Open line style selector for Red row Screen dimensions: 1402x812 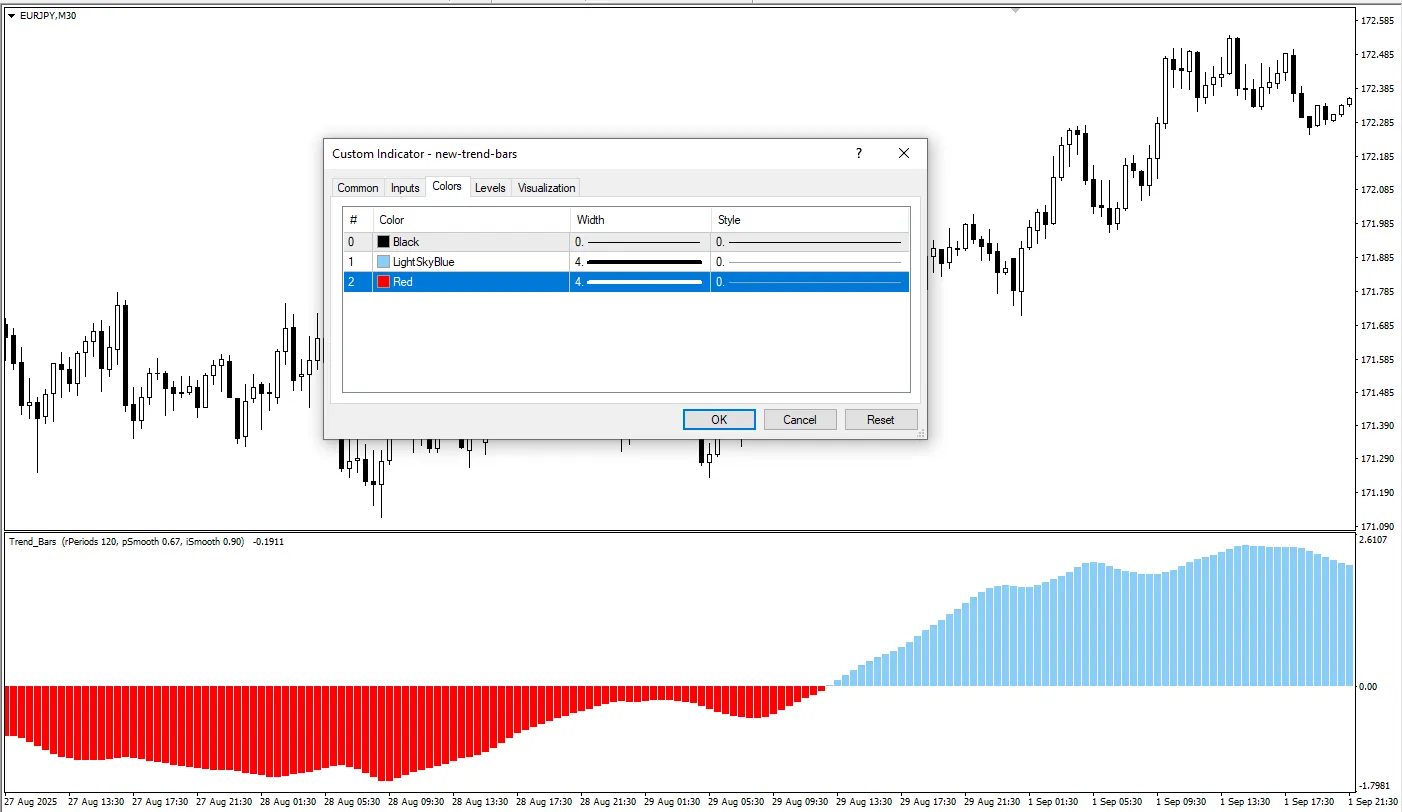pyautogui.click(x=809, y=282)
